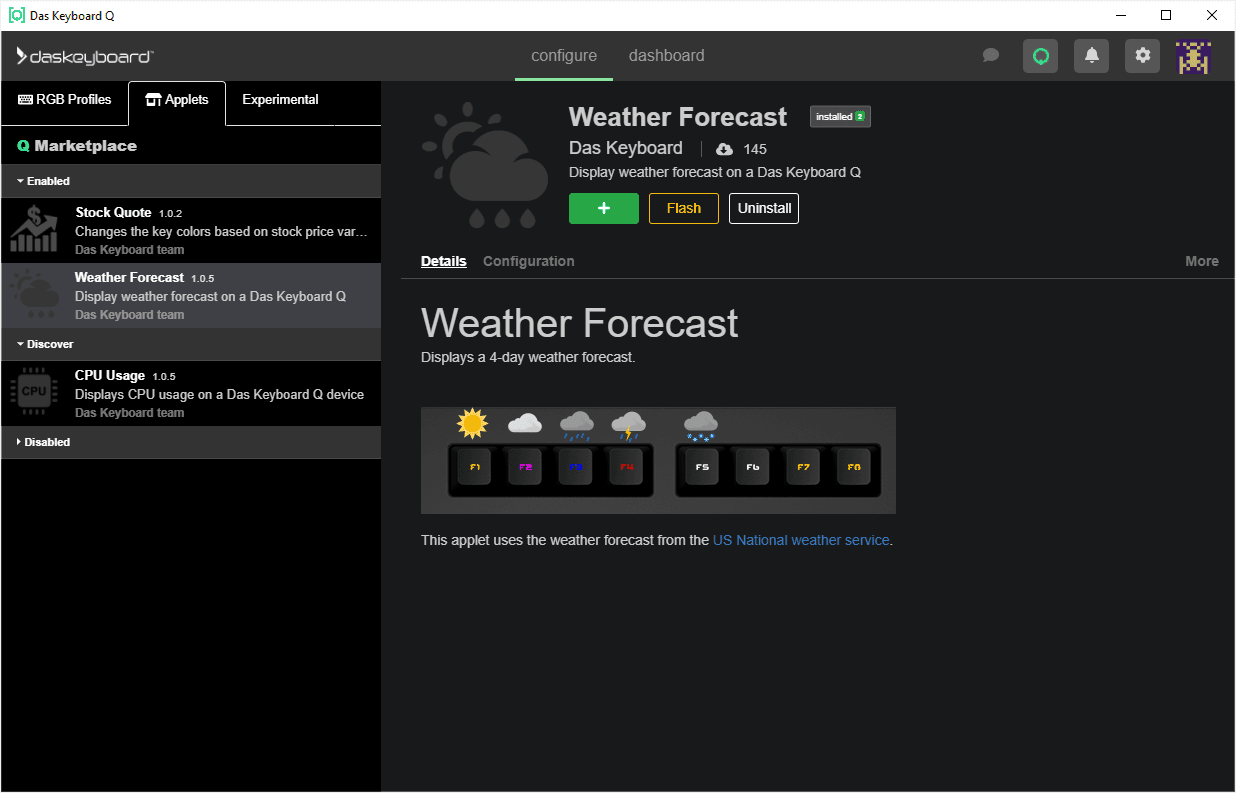The width and height of the screenshot is (1236, 793).
Task: Collapse the Discover section
Action: tap(45, 344)
